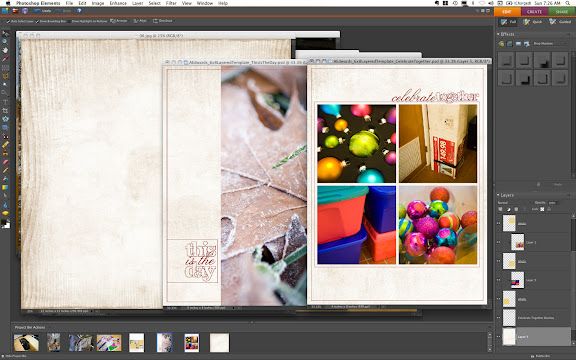This screenshot has height=360, width=576.
Task: Select the Cookie Cutter tool
Action: point(5,119)
